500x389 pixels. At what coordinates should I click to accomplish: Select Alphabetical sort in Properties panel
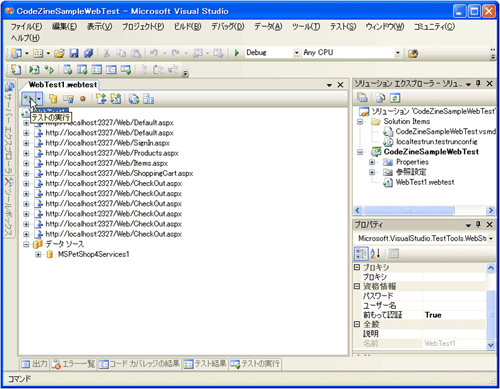coord(375,254)
